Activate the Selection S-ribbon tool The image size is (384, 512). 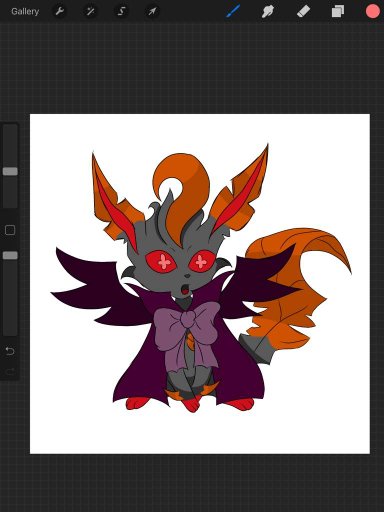121,12
